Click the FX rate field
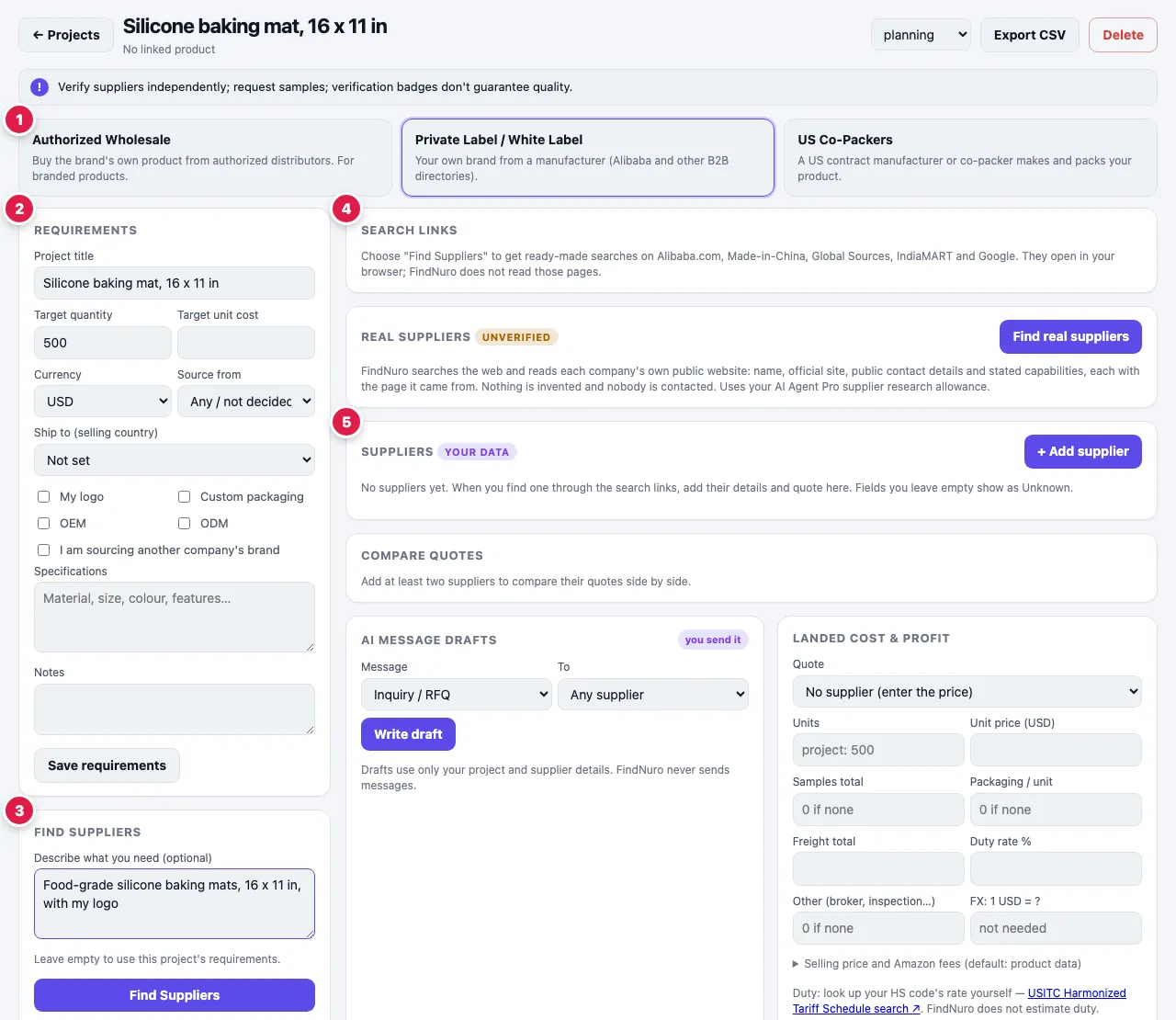Viewport: 1176px width, 1020px height. click(x=1056, y=928)
